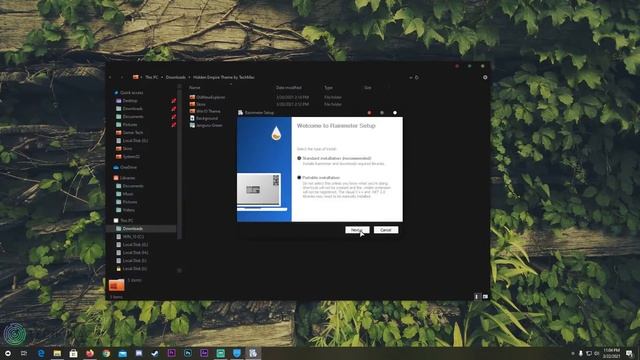The image size is (640, 360).
Task: Go back with Explorer back arrow
Action: 110,77
